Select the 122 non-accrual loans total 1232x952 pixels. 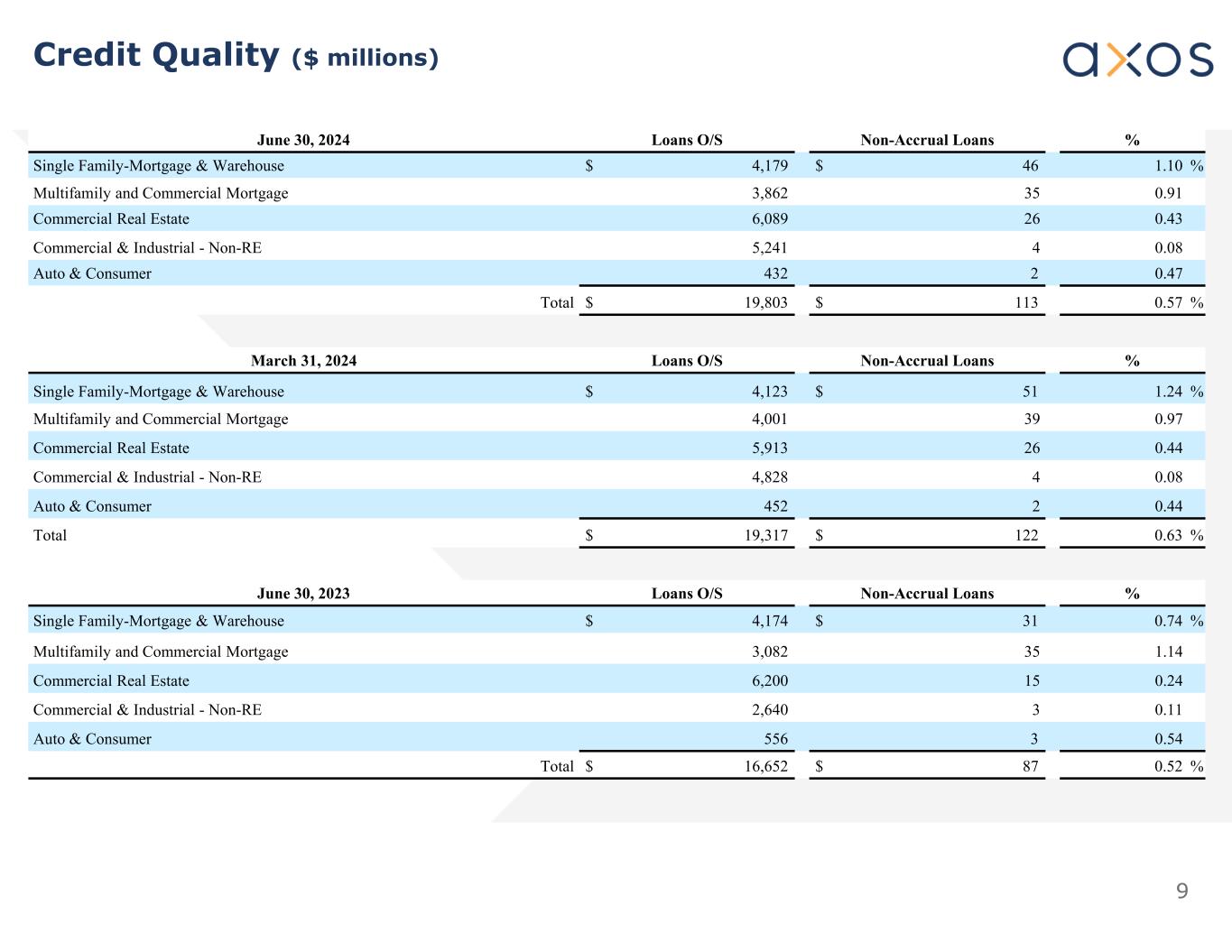[x=1026, y=535]
